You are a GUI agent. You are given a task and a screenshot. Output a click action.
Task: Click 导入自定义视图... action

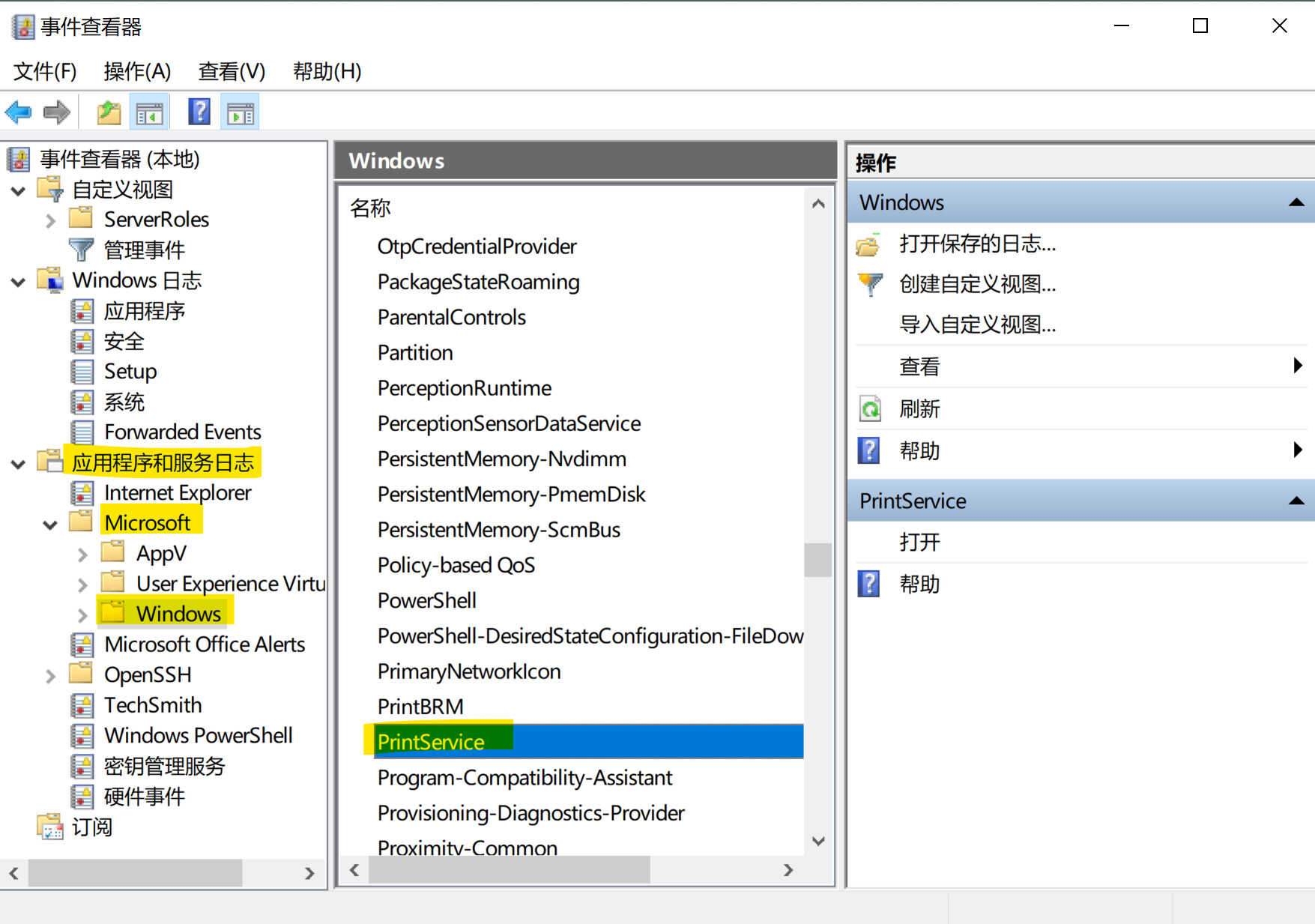[x=978, y=324]
